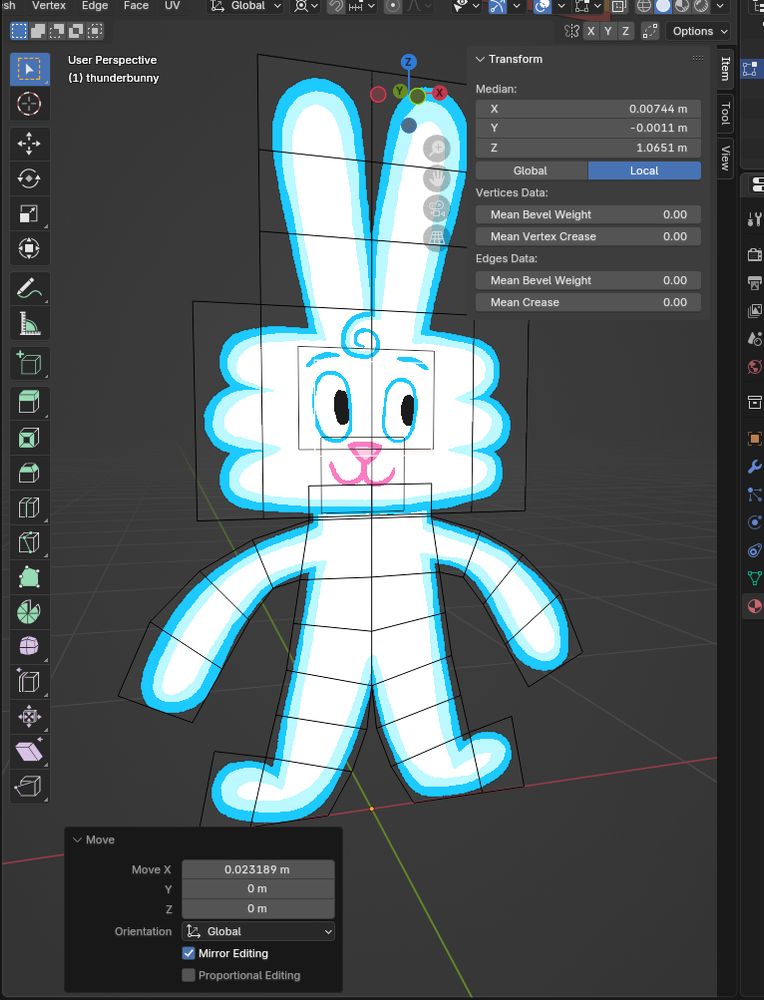Viewport: 764px width, 1000px height.
Task: Select the Shear tool
Action: point(29,751)
